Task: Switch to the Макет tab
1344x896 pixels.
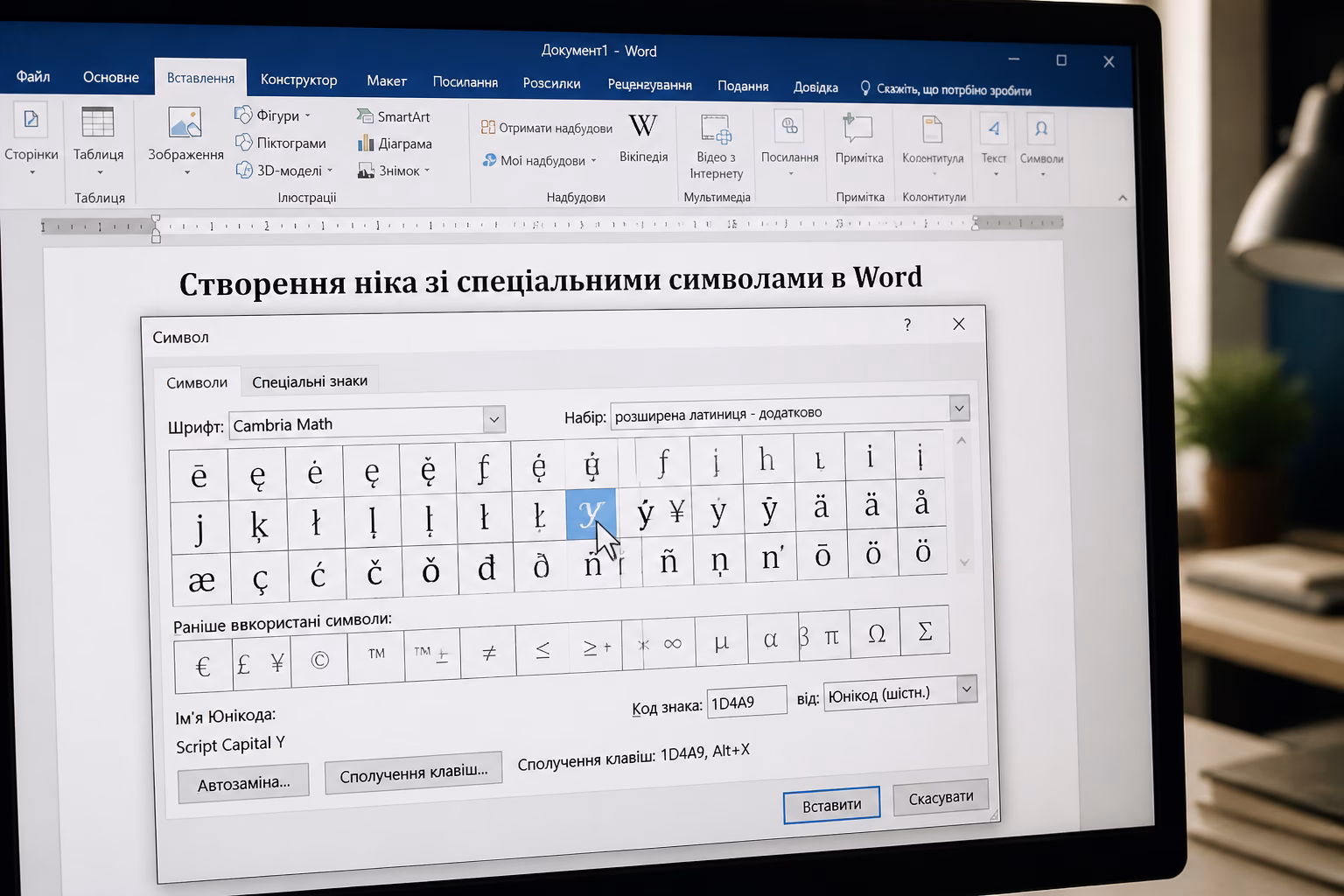Action: [x=386, y=80]
